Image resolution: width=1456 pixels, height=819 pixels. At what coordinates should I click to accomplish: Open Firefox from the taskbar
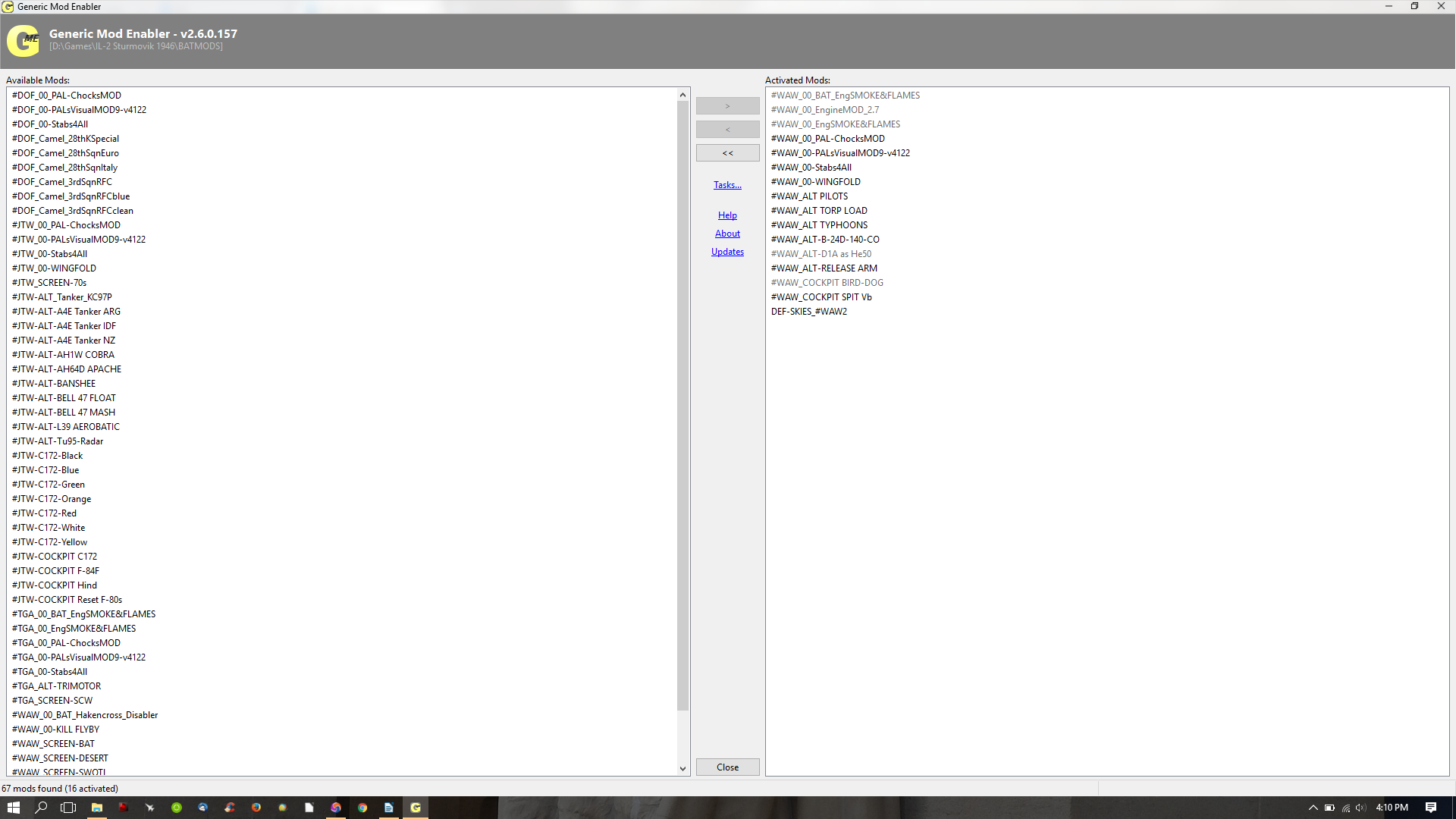click(x=256, y=808)
